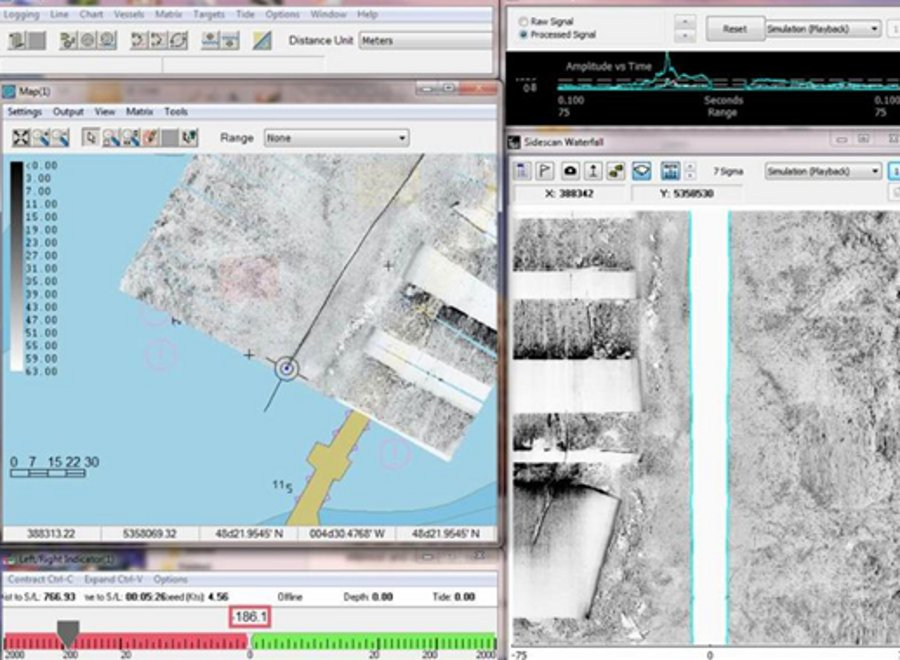Select the Processed Signal radio button
This screenshot has width=900, height=660.
(x=524, y=34)
